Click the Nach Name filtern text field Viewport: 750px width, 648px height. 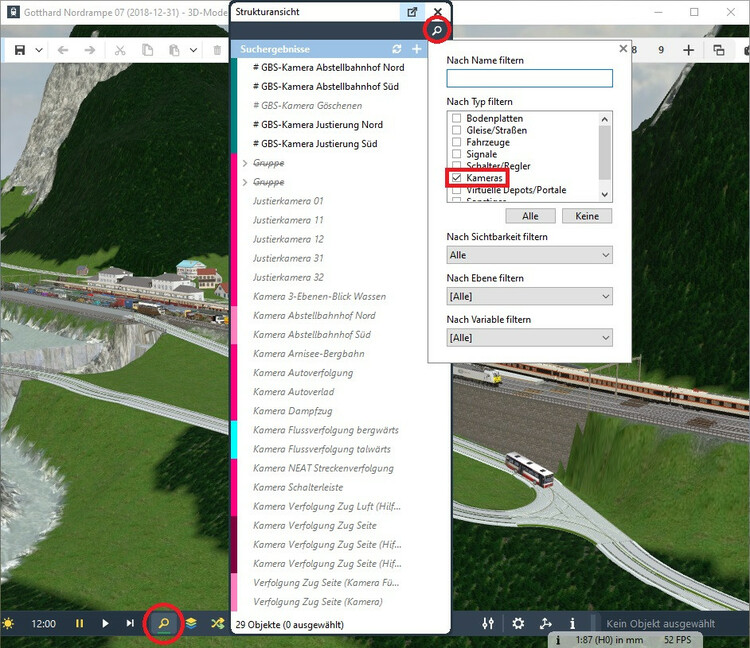(x=529, y=78)
